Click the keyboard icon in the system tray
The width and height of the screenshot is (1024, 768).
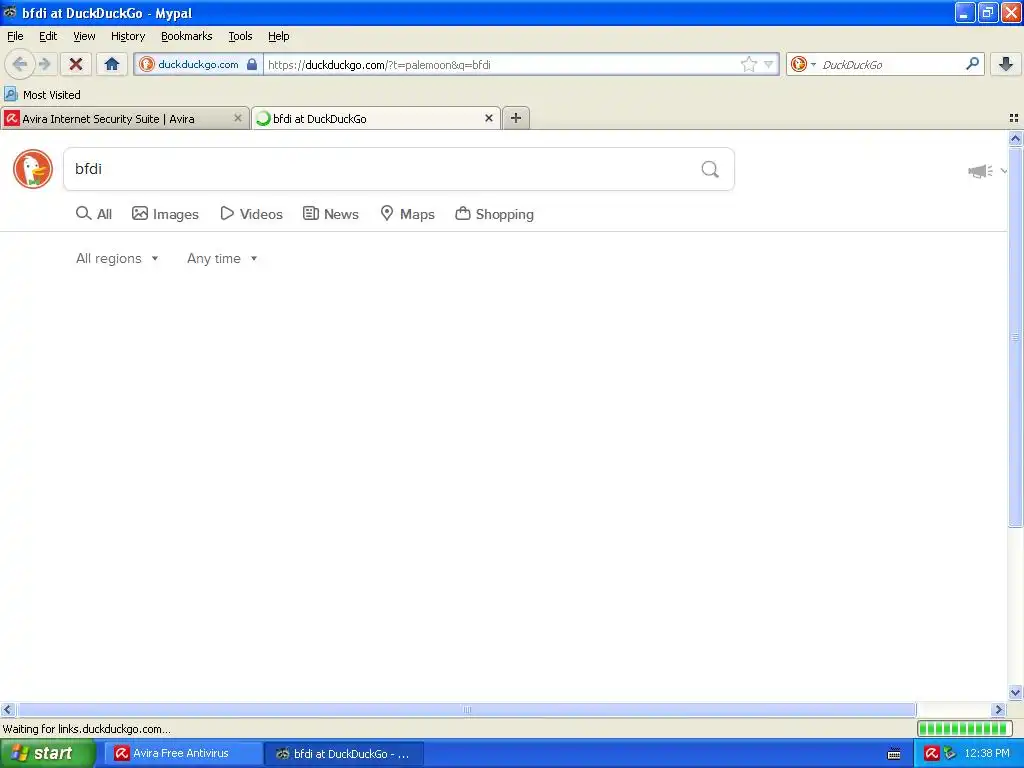(894, 754)
